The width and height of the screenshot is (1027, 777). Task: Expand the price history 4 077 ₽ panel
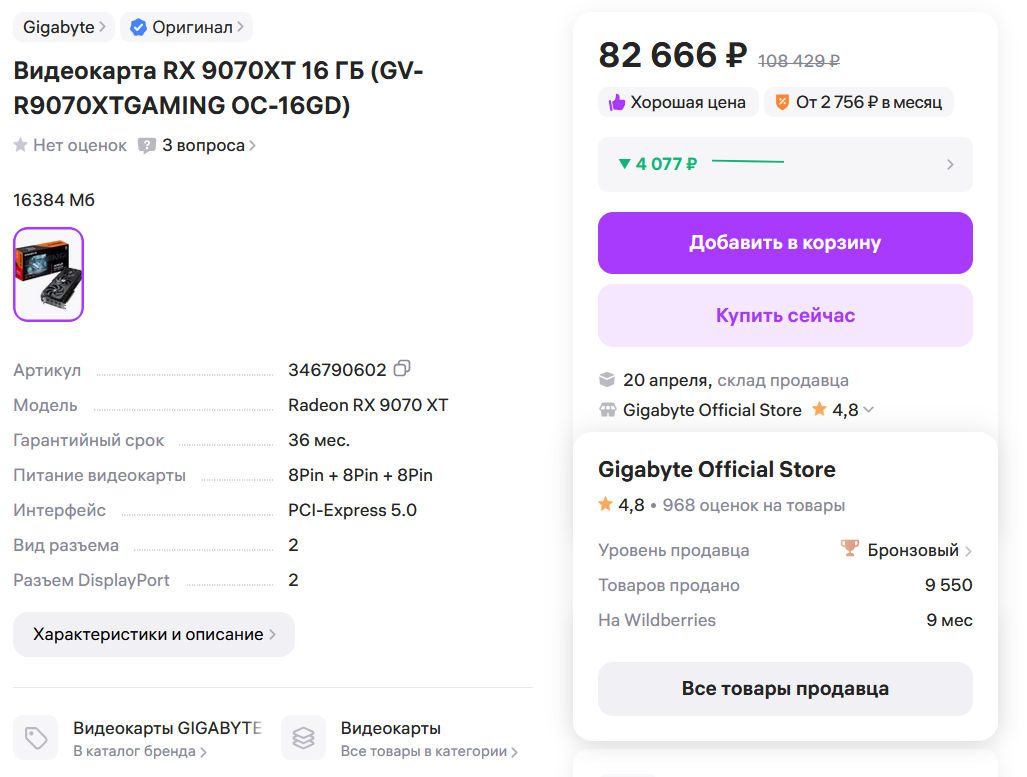click(785, 164)
